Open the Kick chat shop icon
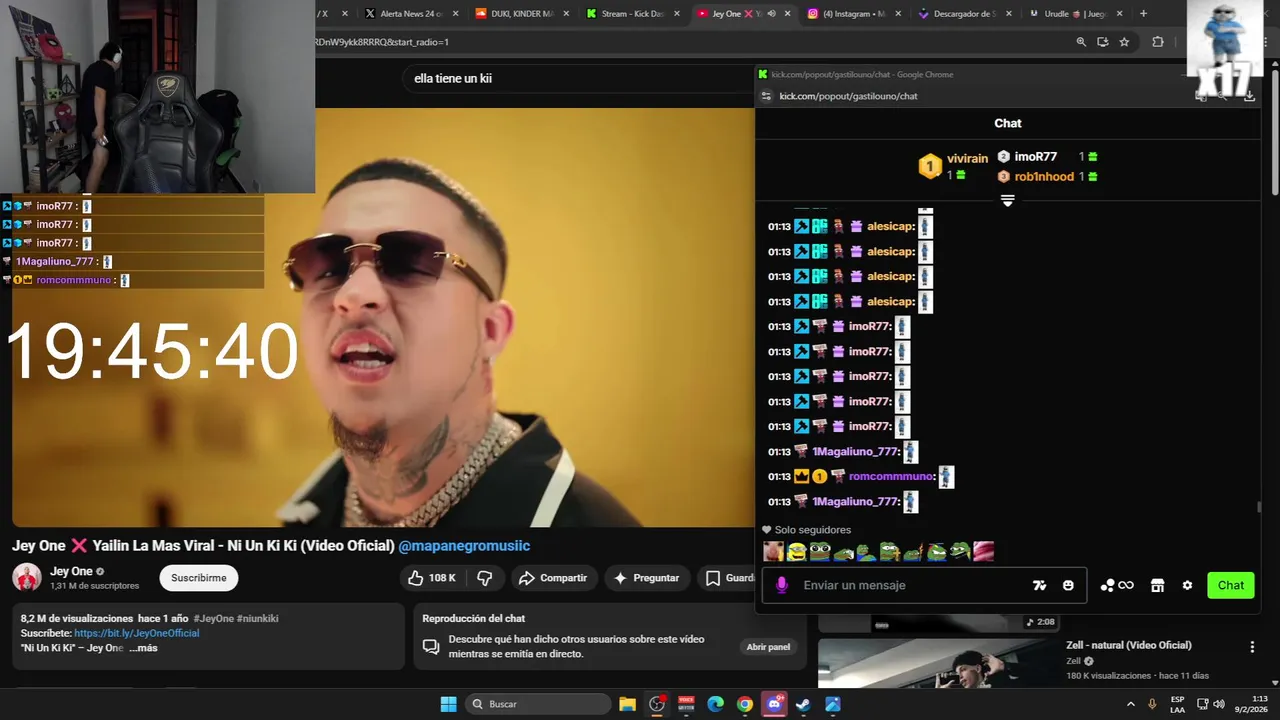Viewport: 1280px width, 720px height. click(x=1157, y=585)
